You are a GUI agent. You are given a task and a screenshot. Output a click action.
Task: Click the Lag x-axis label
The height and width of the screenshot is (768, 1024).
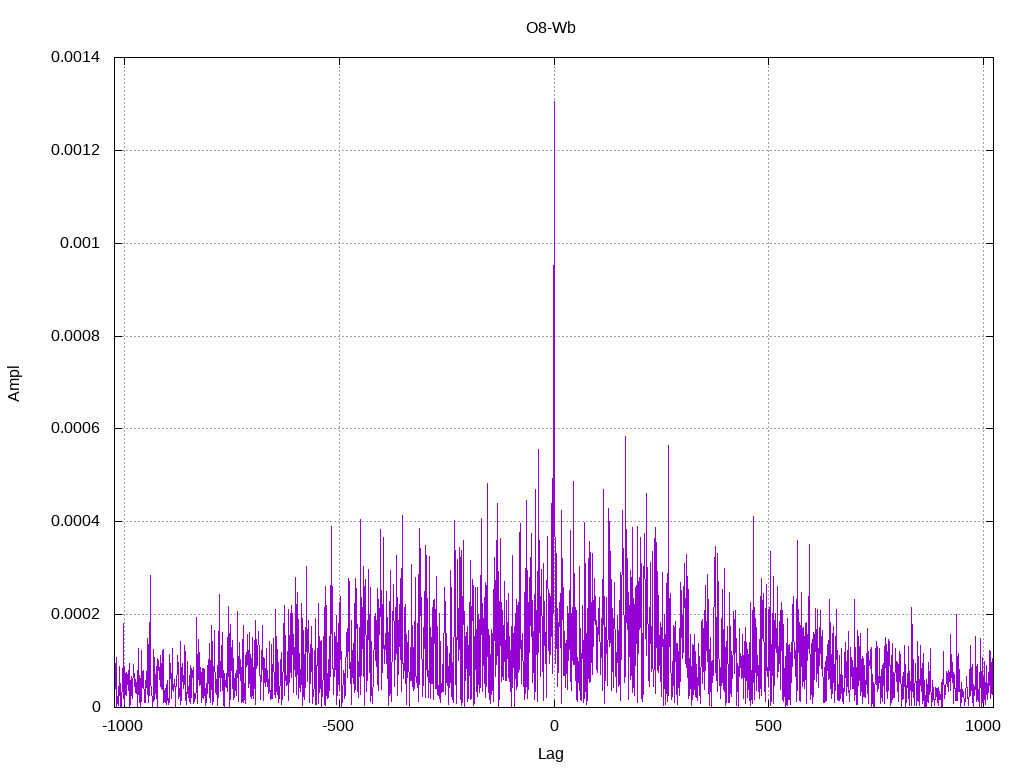(551, 753)
